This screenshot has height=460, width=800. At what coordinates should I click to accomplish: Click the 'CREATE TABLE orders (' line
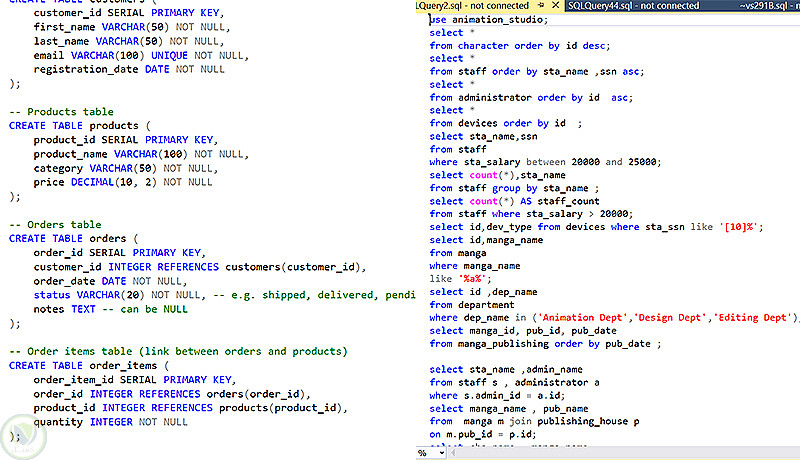coord(73,239)
